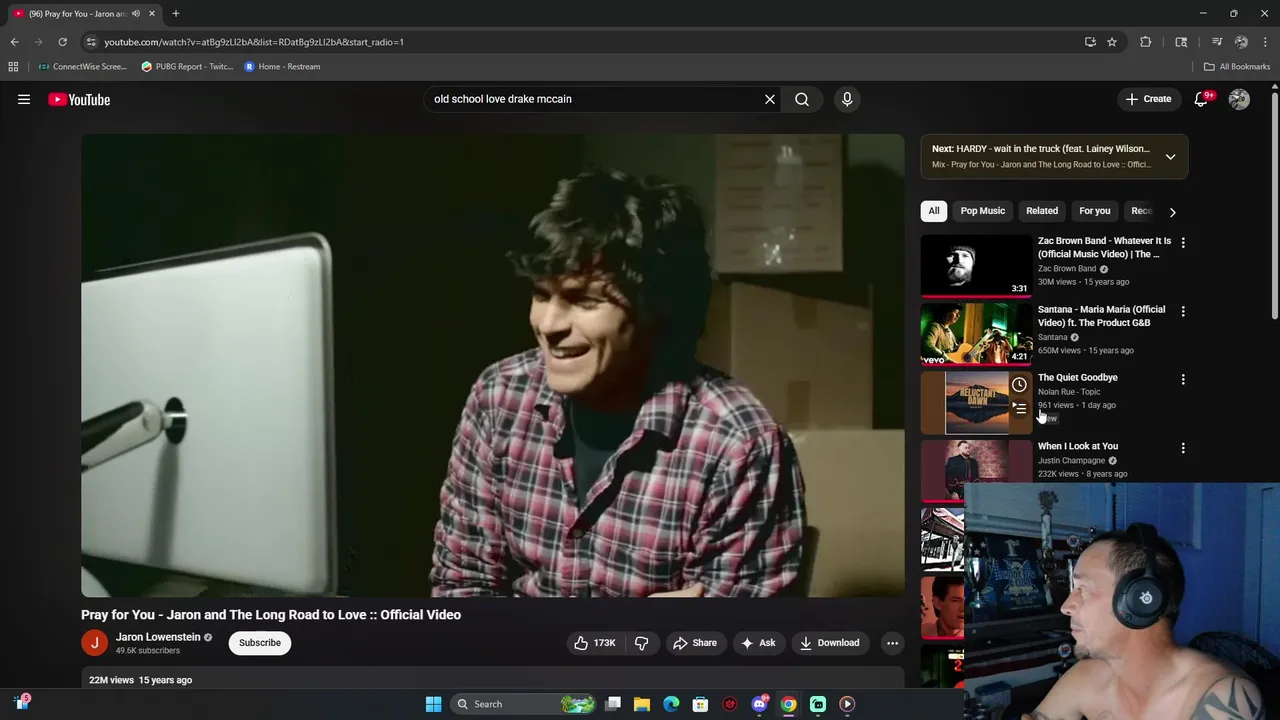The image size is (1280, 720).
Task: Open All Bookmarks folder
Action: point(1237,67)
